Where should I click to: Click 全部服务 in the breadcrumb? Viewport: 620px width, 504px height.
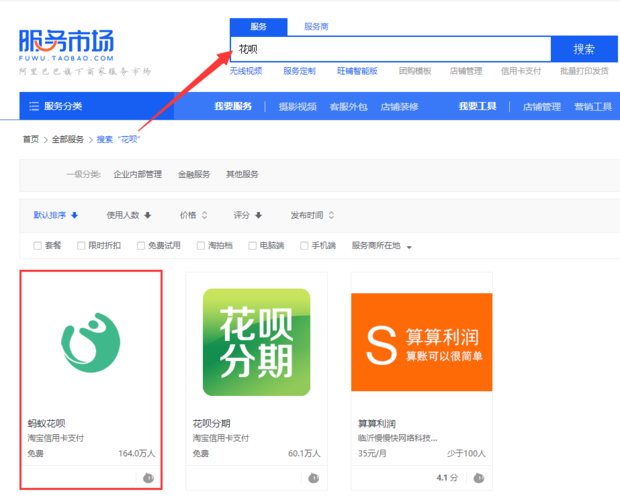point(68,139)
